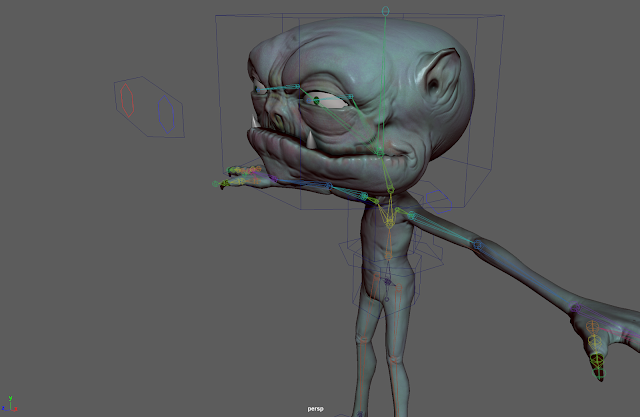Click the persp camera label
Screen dimensions: 640x417
[x=316, y=408]
